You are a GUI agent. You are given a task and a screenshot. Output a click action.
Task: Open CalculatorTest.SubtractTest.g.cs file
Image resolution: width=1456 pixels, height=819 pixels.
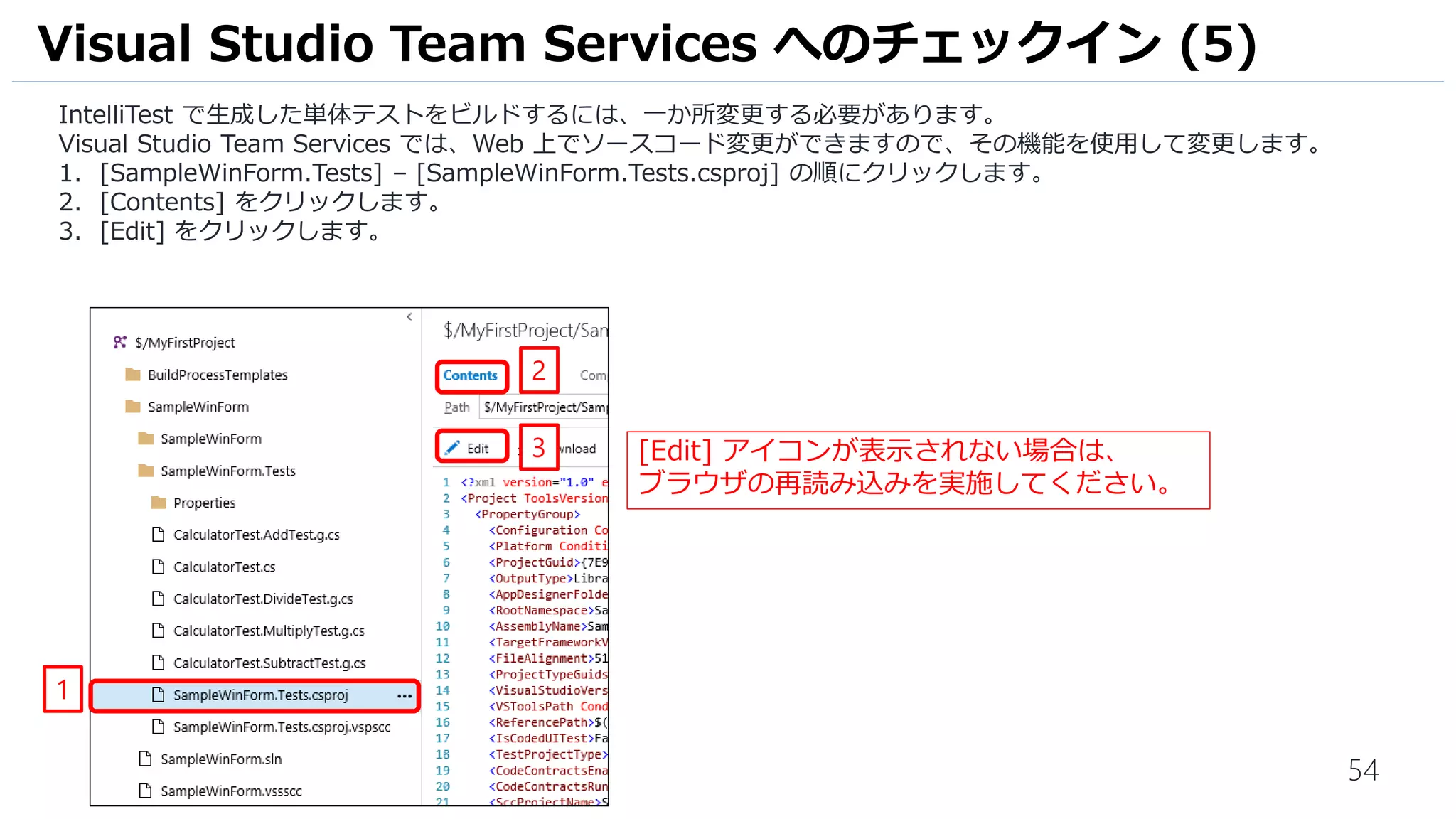269,663
